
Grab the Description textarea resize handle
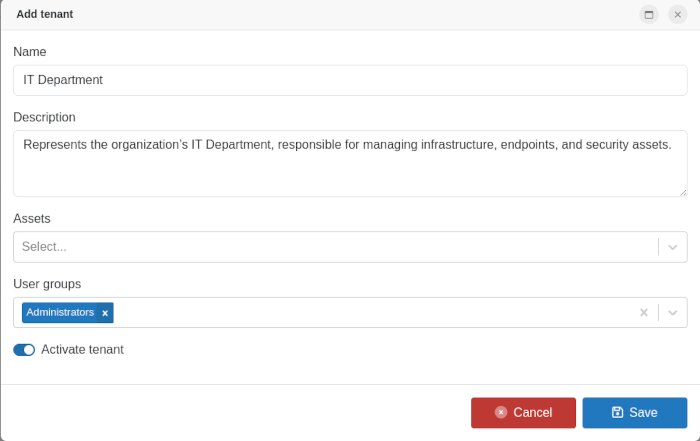click(x=683, y=192)
